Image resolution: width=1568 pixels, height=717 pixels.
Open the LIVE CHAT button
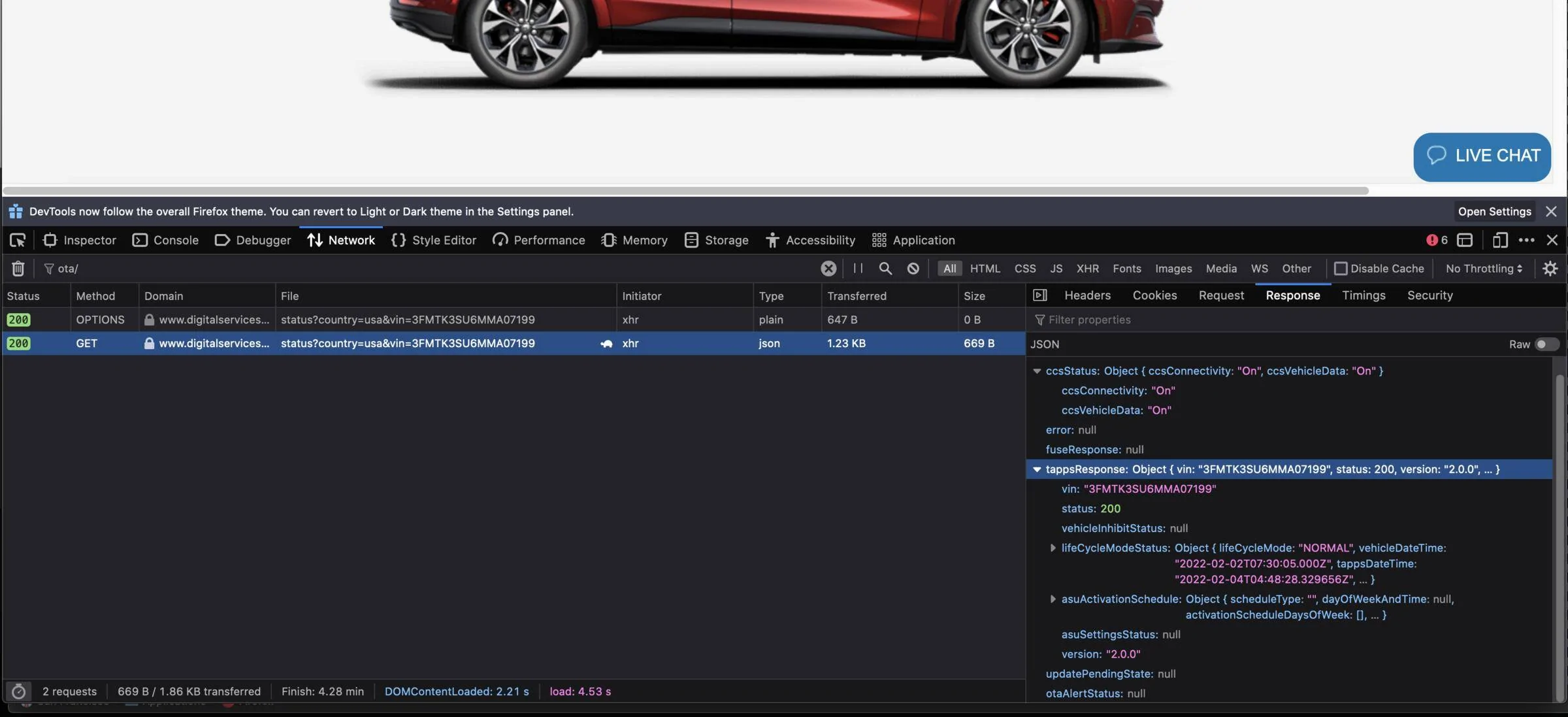click(x=1482, y=157)
